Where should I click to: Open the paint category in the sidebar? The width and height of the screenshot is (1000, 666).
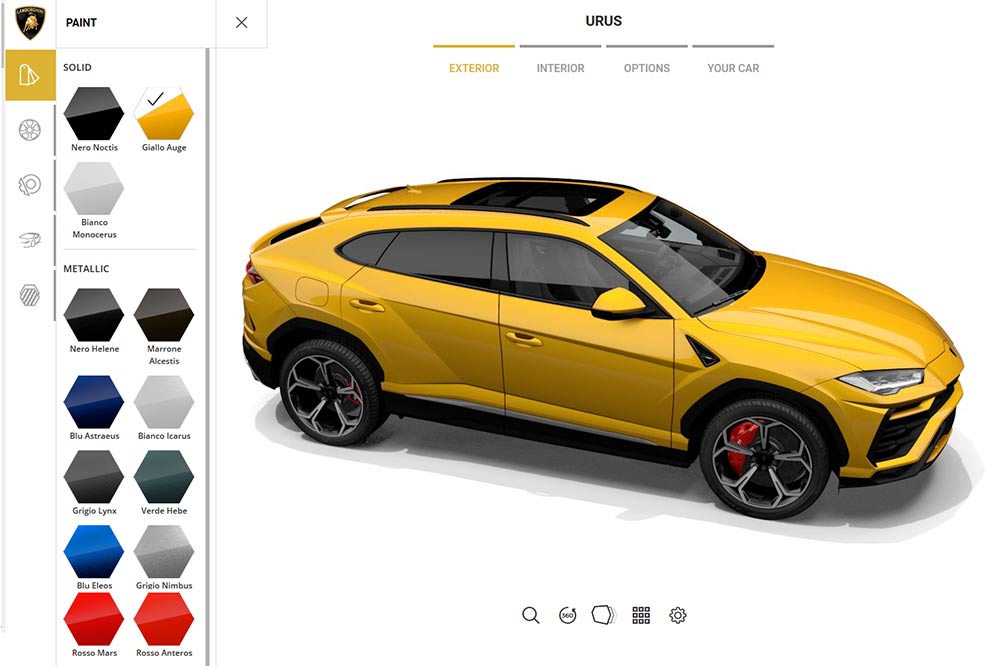(30, 75)
